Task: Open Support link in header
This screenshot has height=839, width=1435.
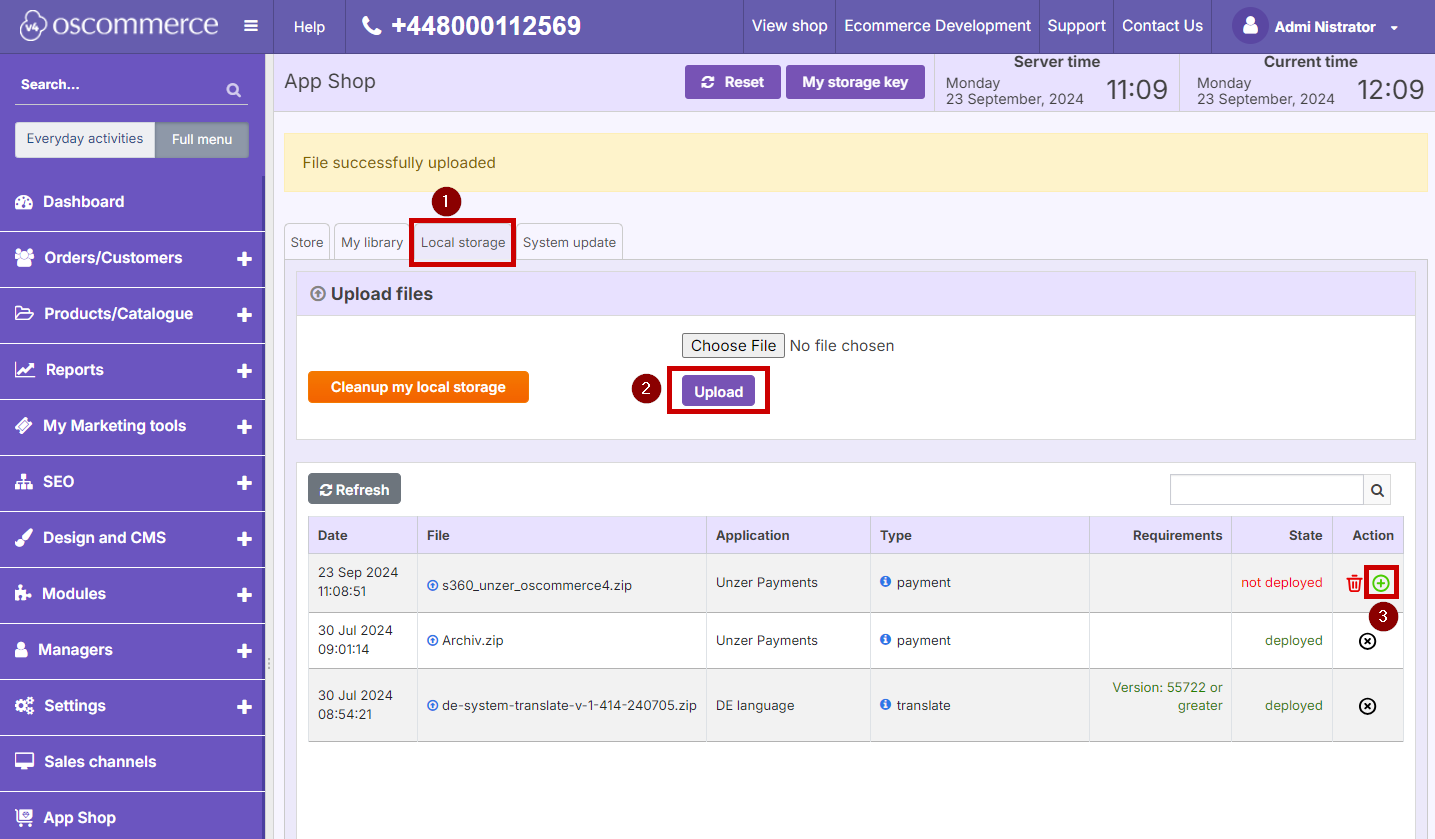Action: coord(1077,26)
